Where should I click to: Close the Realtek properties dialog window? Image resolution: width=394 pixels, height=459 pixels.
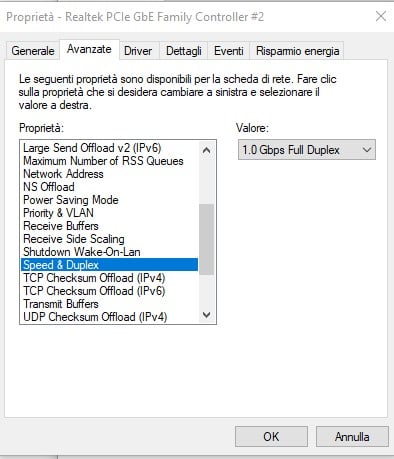(381, 16)
